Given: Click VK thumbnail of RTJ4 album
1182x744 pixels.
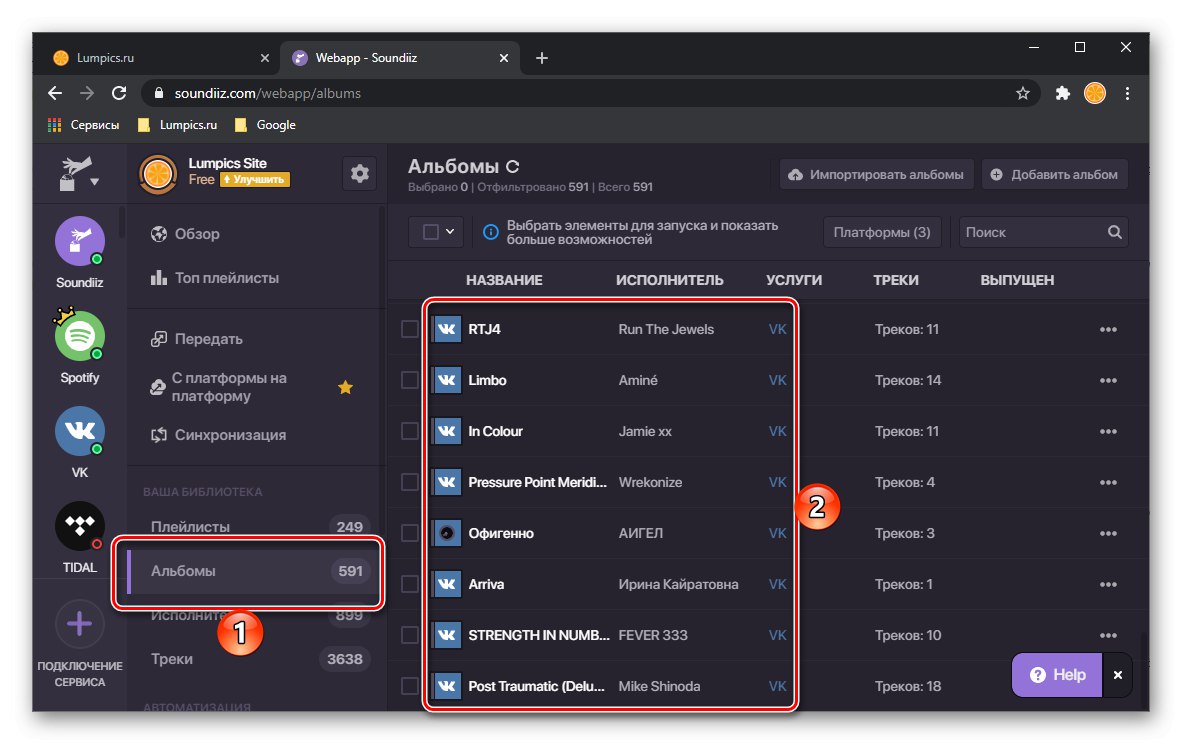Looking at the screenshot, I should click(446, 329).
